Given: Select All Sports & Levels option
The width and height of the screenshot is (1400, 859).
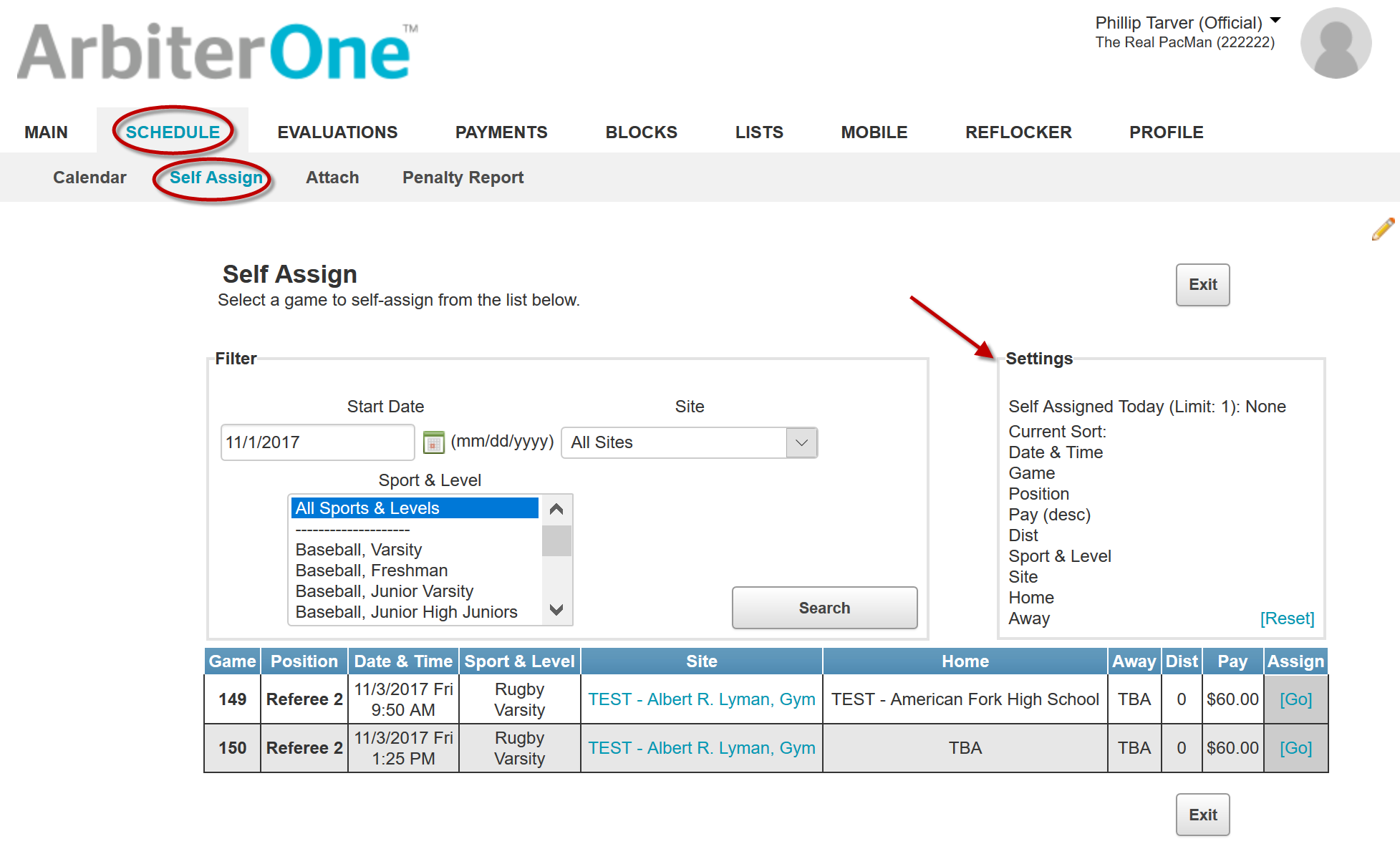Looking at the screenshot, I should coord(415,508).
